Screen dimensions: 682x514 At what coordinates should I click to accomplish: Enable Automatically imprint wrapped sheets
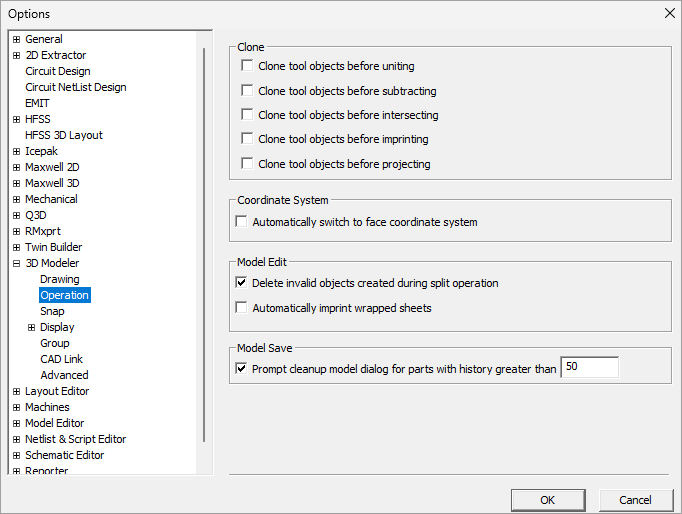[x=241, y=307]
